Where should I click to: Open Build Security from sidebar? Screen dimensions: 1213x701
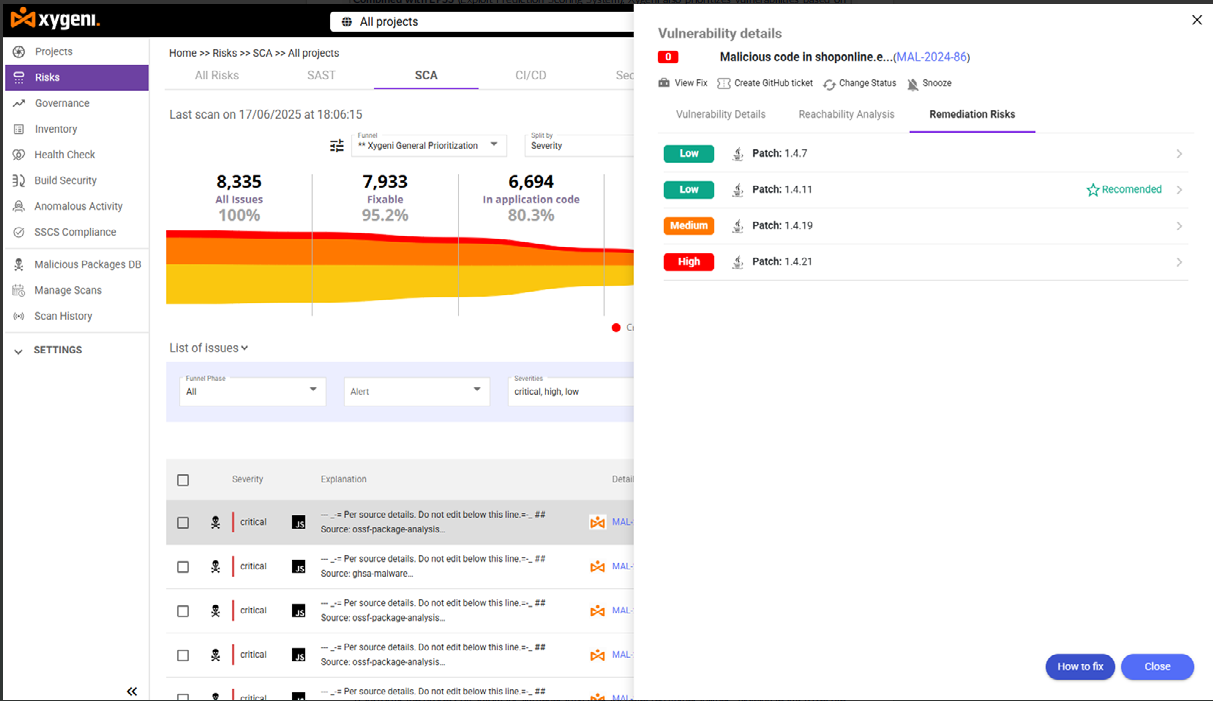[x=65, y=181]
